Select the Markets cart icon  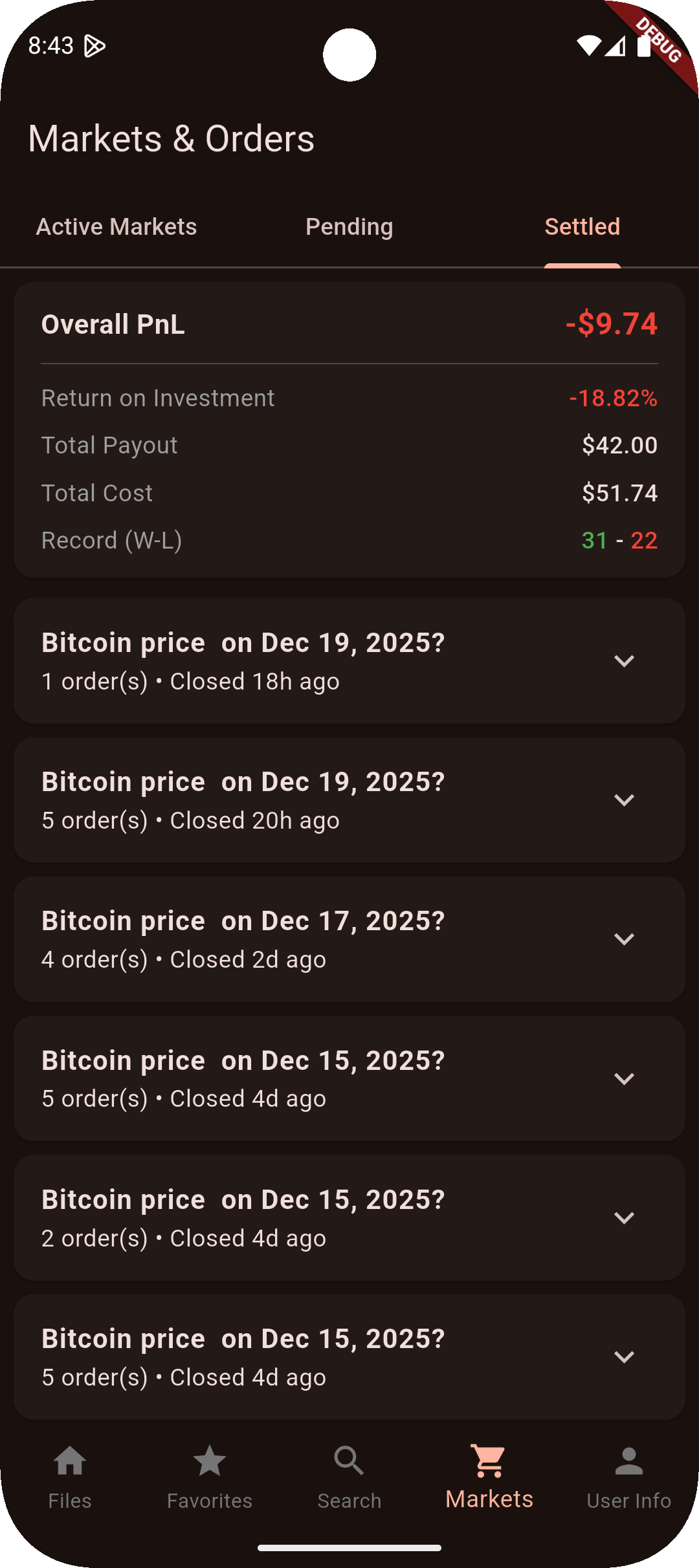pos(489,1462)
